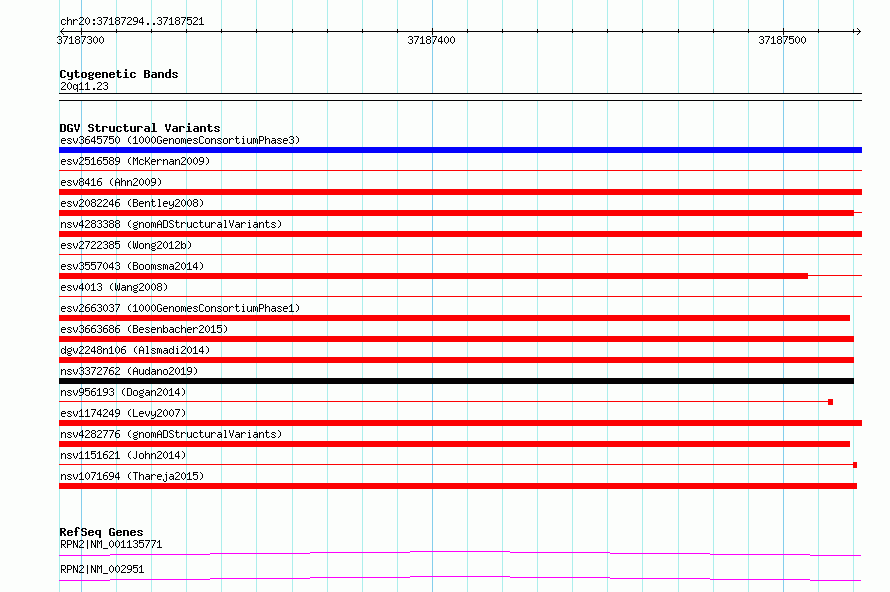Select the 20q11.23 band label

[x=84, y=86]
